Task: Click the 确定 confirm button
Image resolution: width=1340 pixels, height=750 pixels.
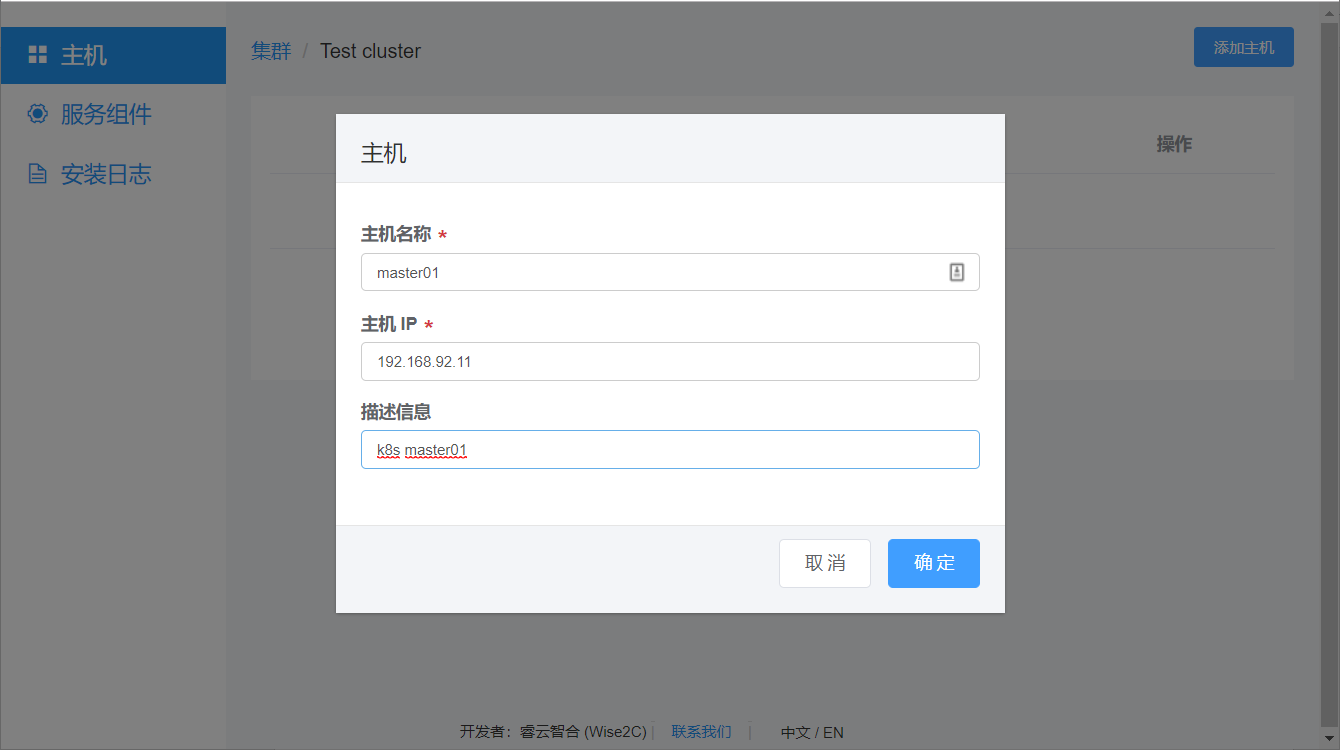Action: 933,563
